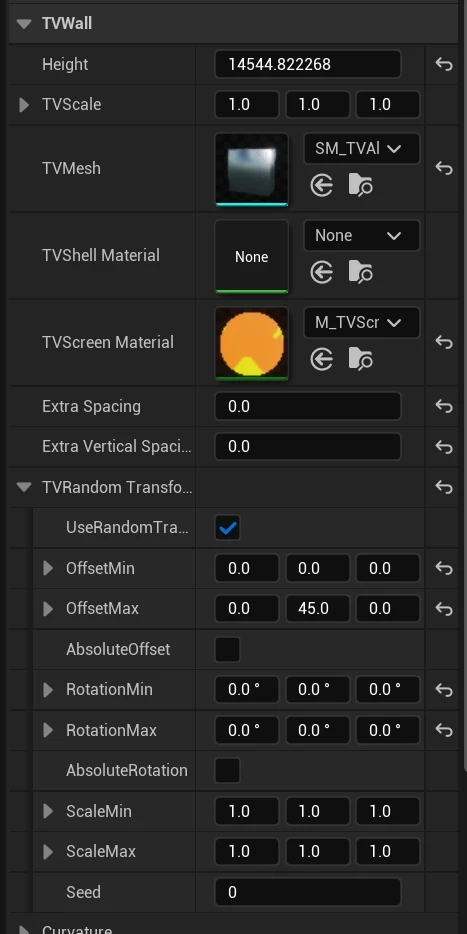Edit RotationMin Z angle field
The height and width of the screenshot is (934, 467).
pyautogui.click(x=388, y=690)
